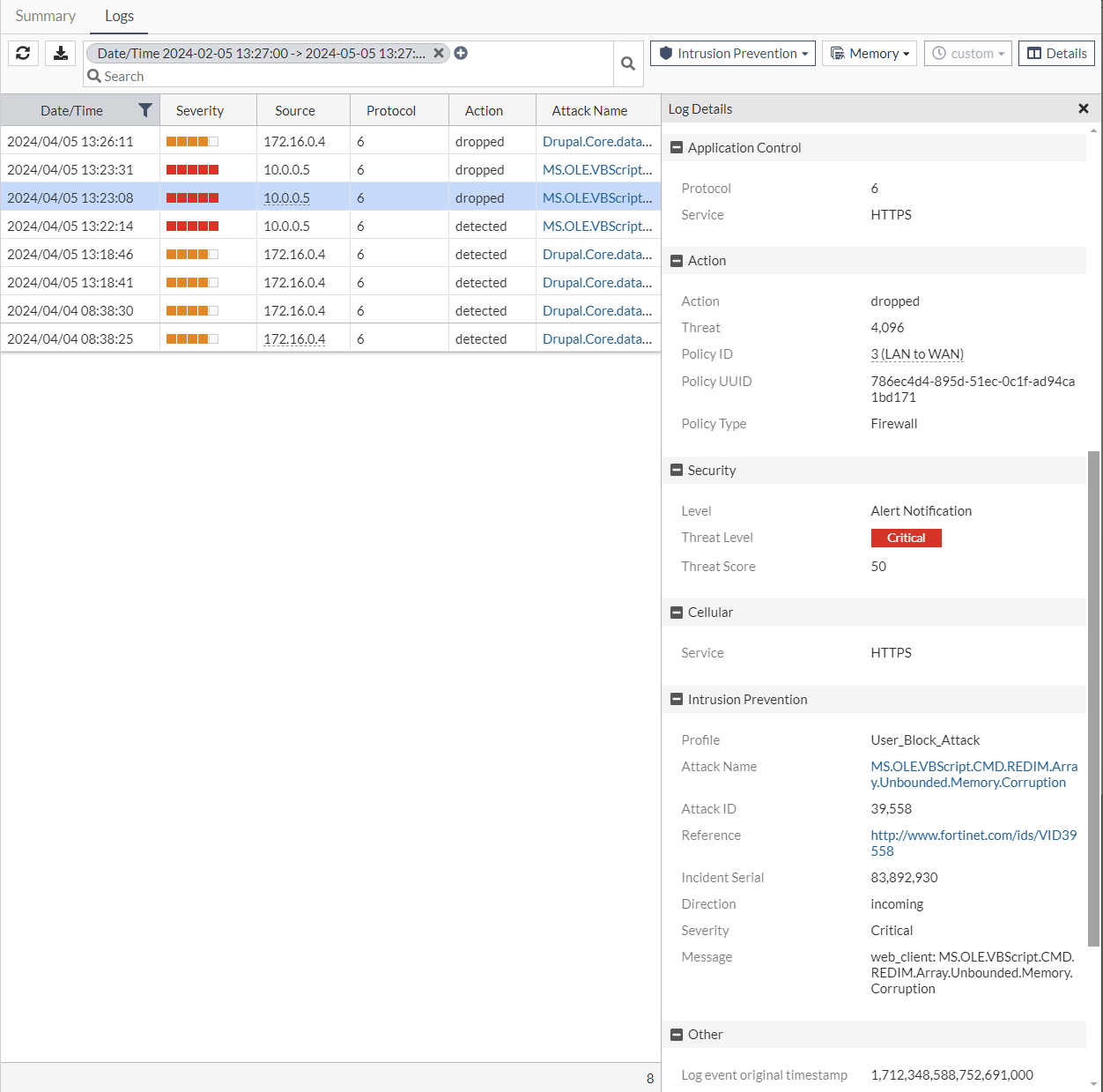Open the Memory source dropdown
The height and width of the screenshot is (1092, 1103).
coord(870,53)
